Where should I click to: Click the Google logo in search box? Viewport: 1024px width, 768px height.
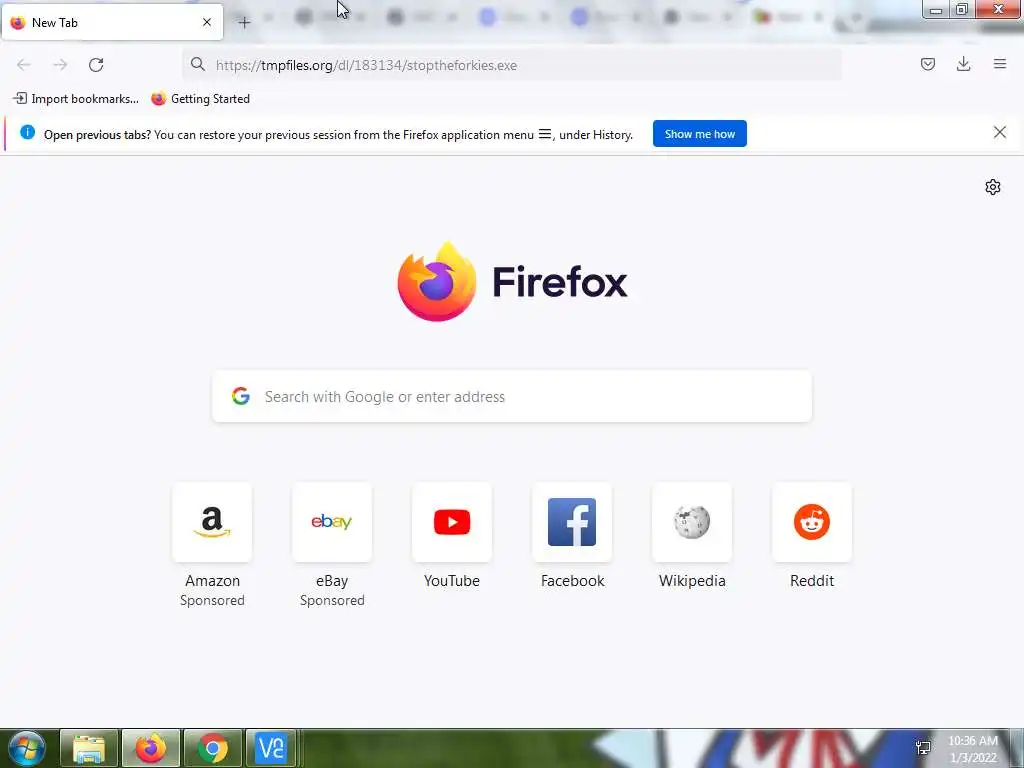[241, 396]
